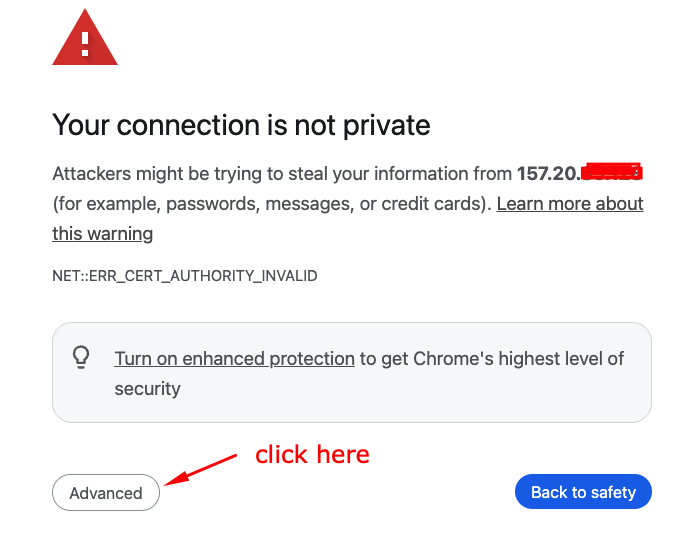
Task: Follow the Turn on enhanced protection link
Action: tap(234, 358)
